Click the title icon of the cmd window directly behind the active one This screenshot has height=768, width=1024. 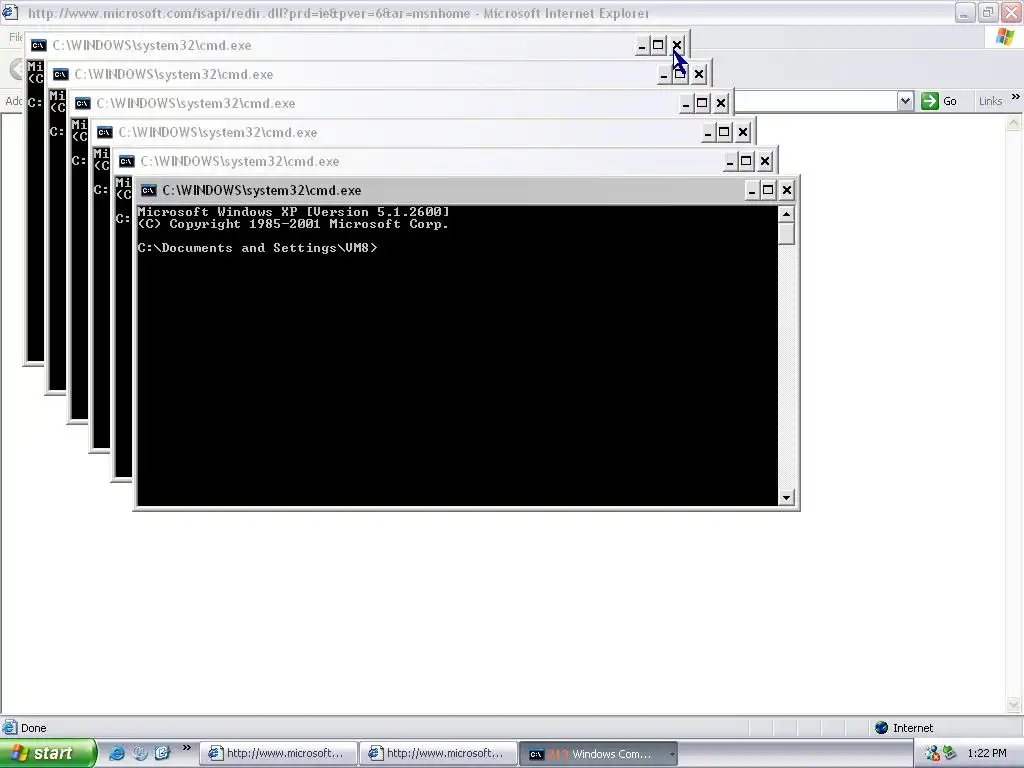click(x=127, y=161)
